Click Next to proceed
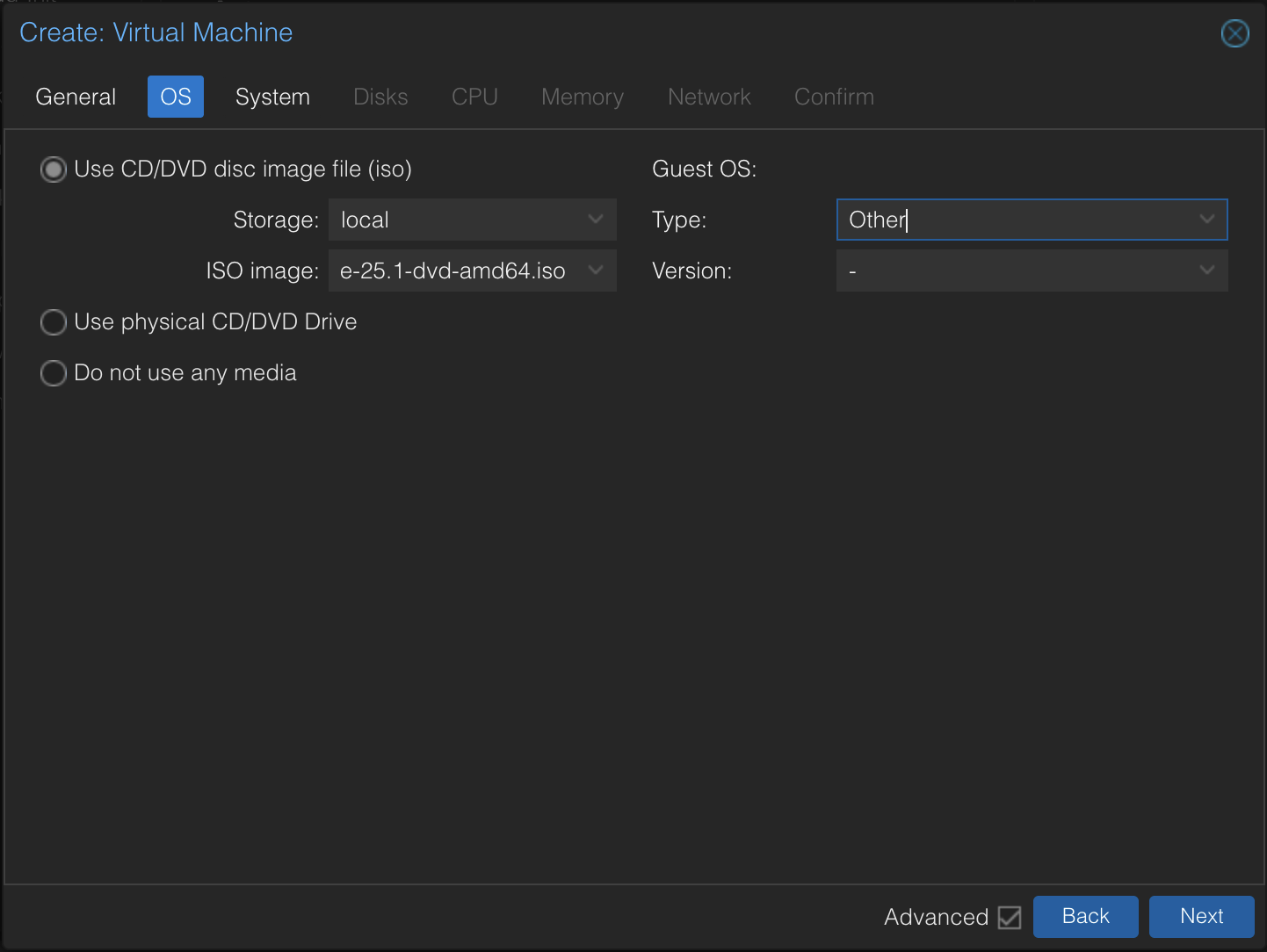 point(1201,916)
